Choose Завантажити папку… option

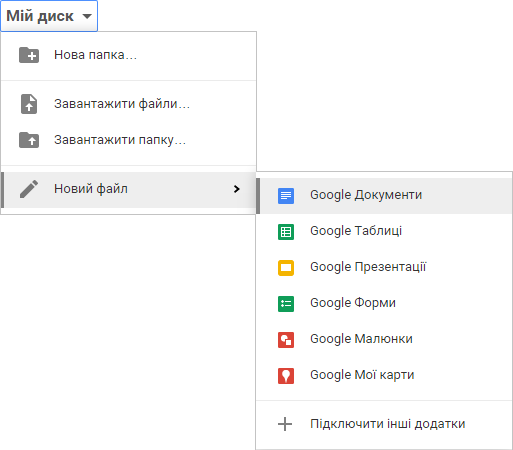coord(129,140)
